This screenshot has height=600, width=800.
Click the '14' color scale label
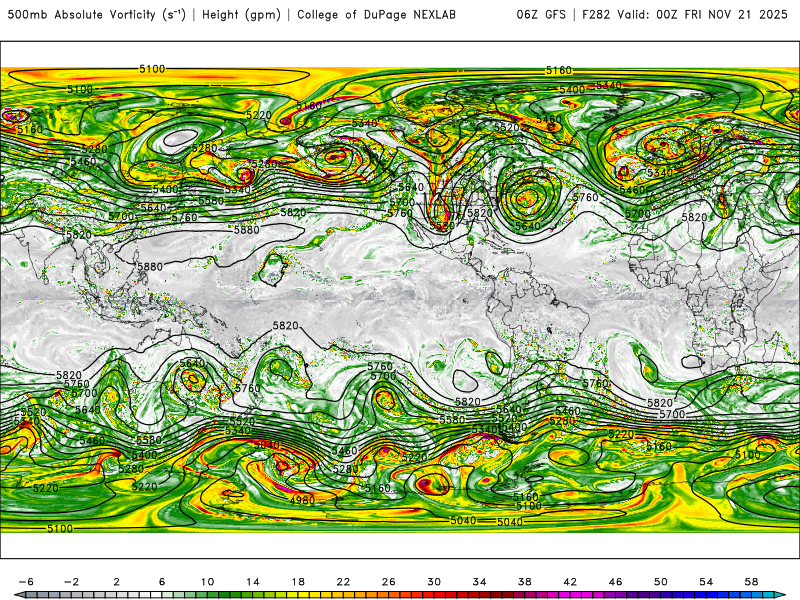[x=253, y=582]
